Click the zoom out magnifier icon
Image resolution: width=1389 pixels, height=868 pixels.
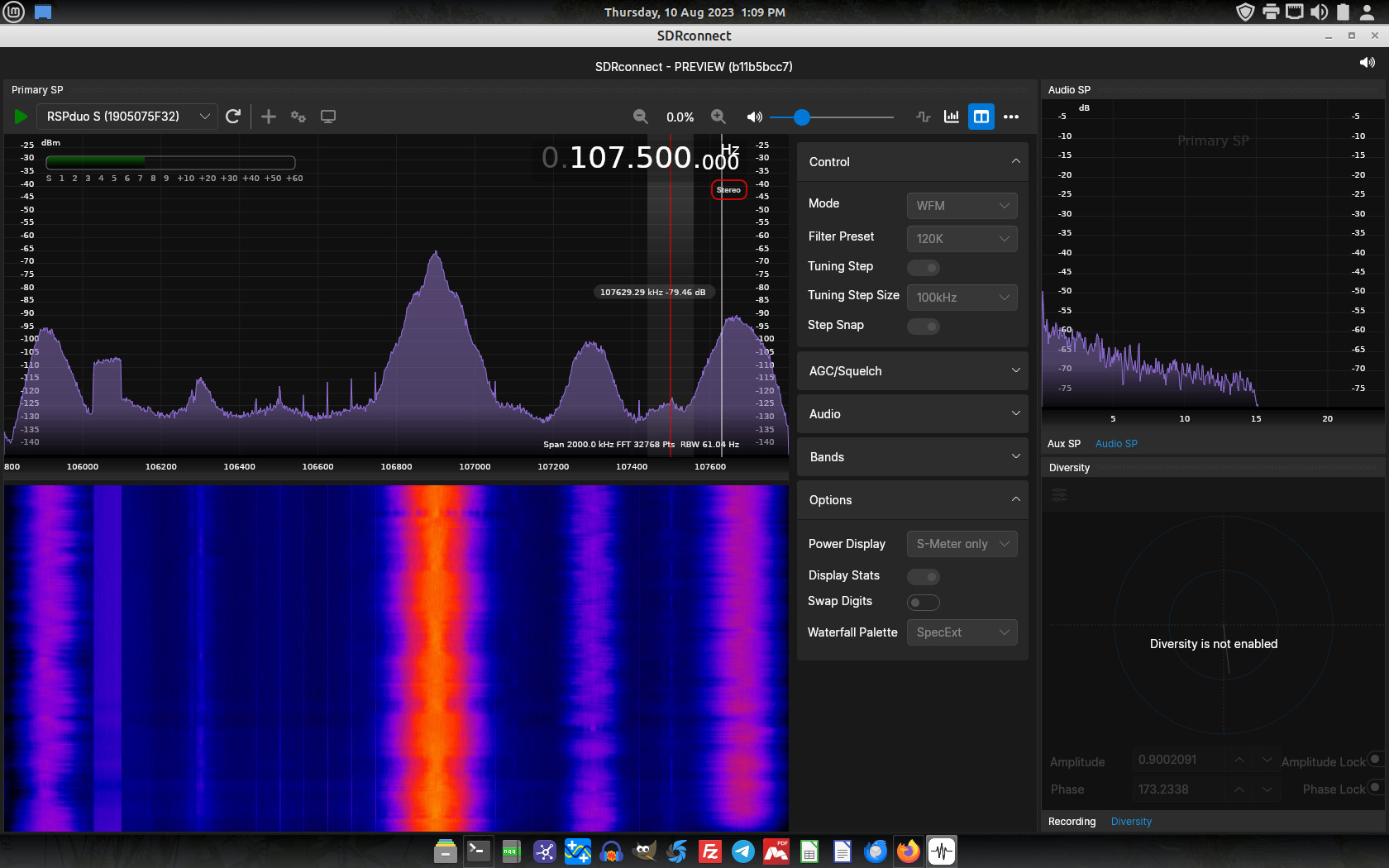coord(640,117)
